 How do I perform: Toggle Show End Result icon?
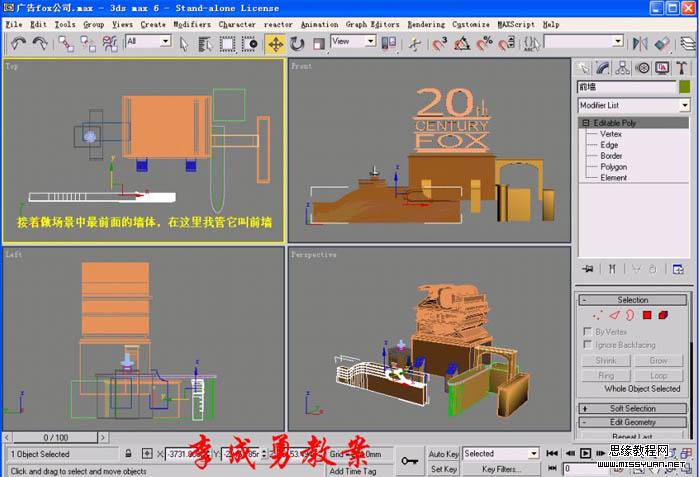[x=612, y=269]
